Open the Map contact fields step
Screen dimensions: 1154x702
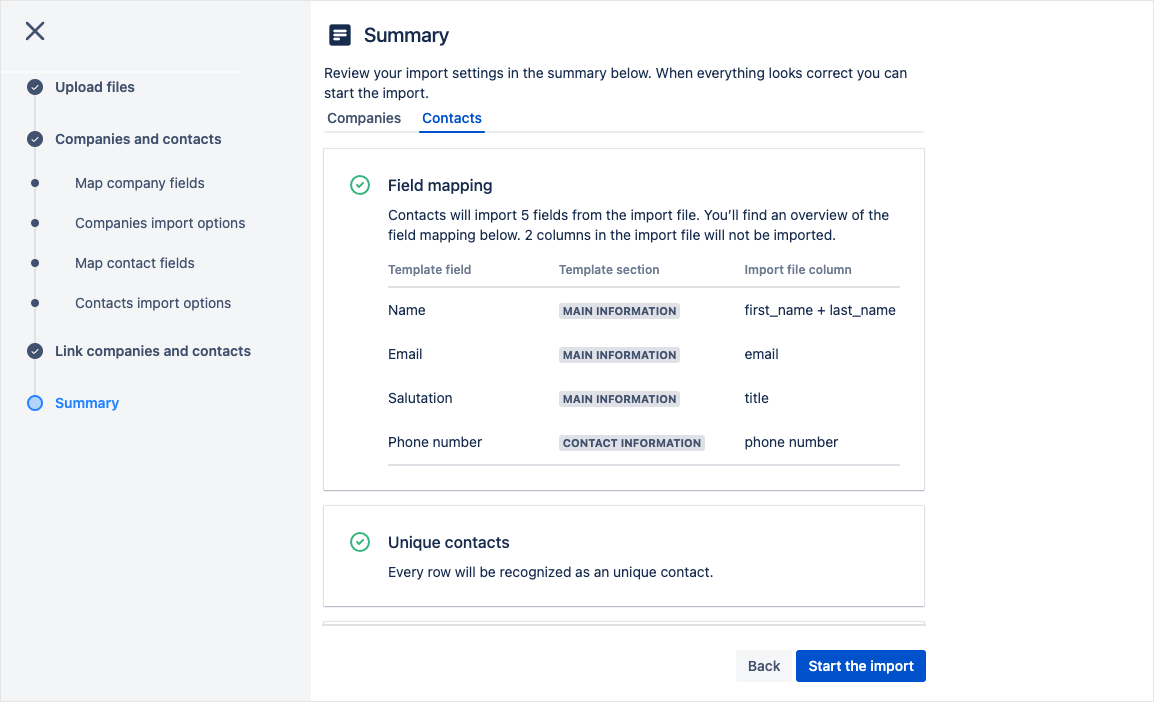(x=134, y=263)
